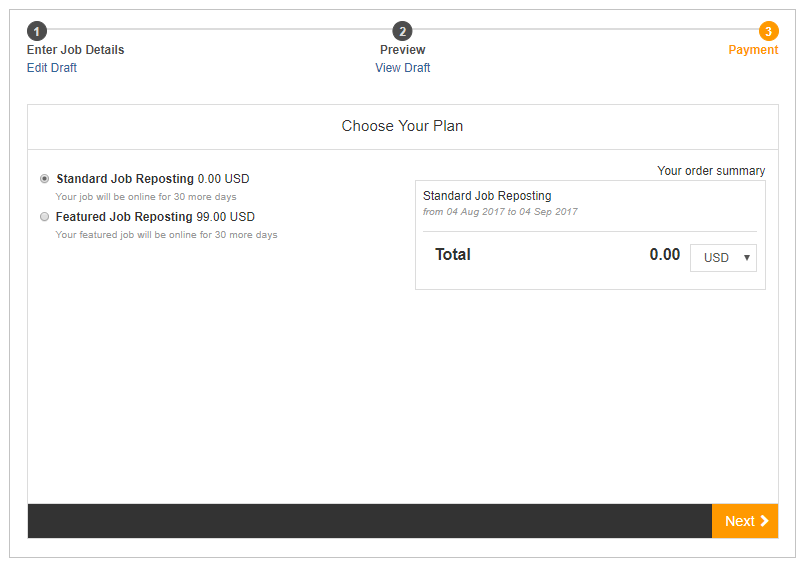This screenshot has width=805, height=567.
Task: Open the USD currency dropdown
Action: [723, 258]
